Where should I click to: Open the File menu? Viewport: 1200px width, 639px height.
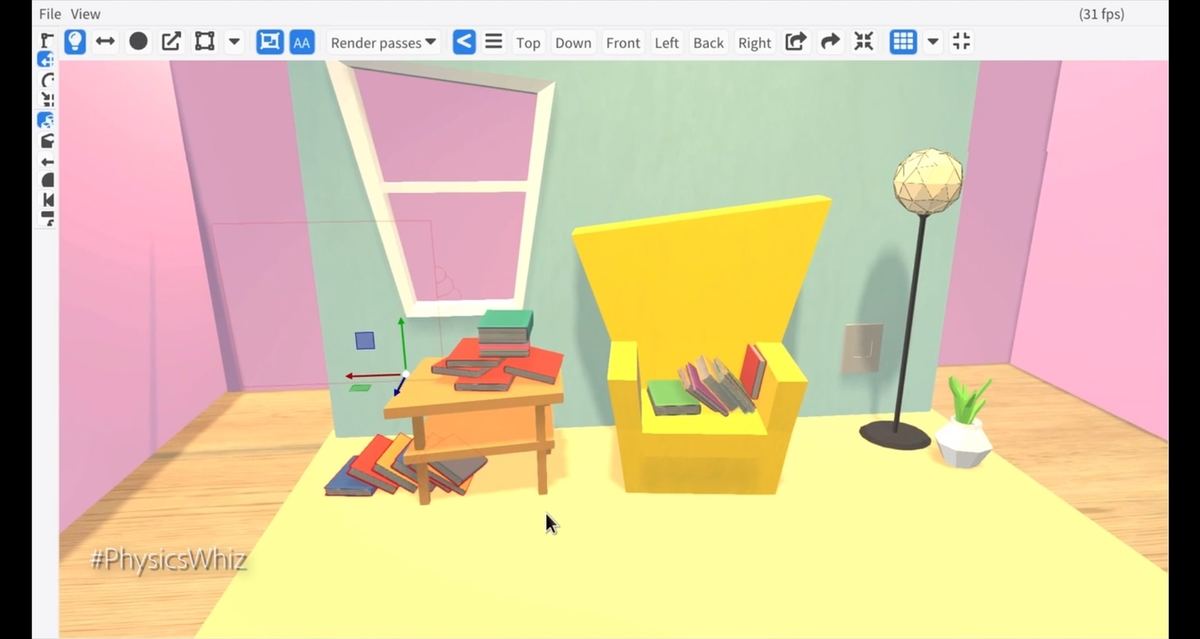point(50,14)
